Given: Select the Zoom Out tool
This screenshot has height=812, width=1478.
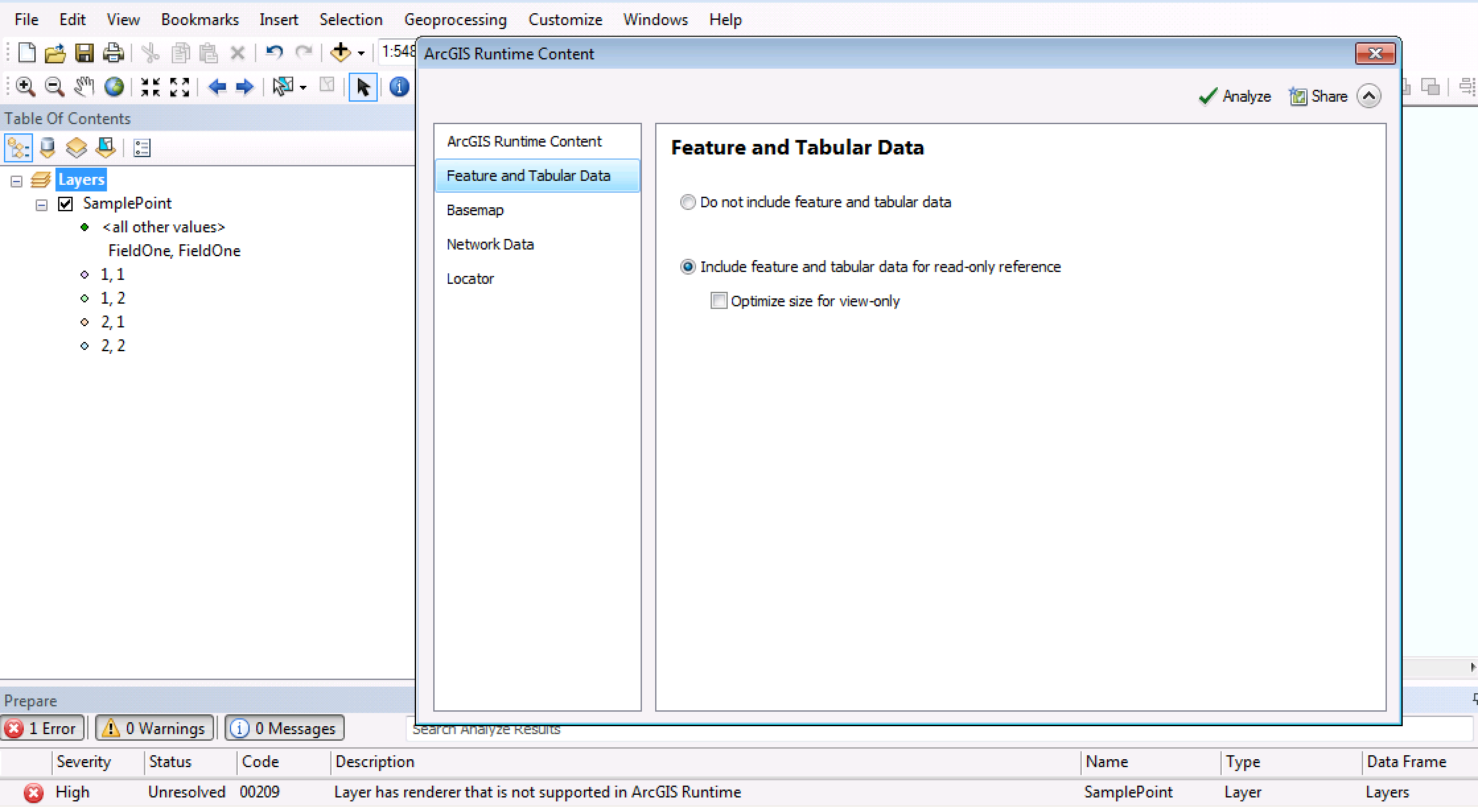Looking at the screenshot, I should (x=54, y=86).
